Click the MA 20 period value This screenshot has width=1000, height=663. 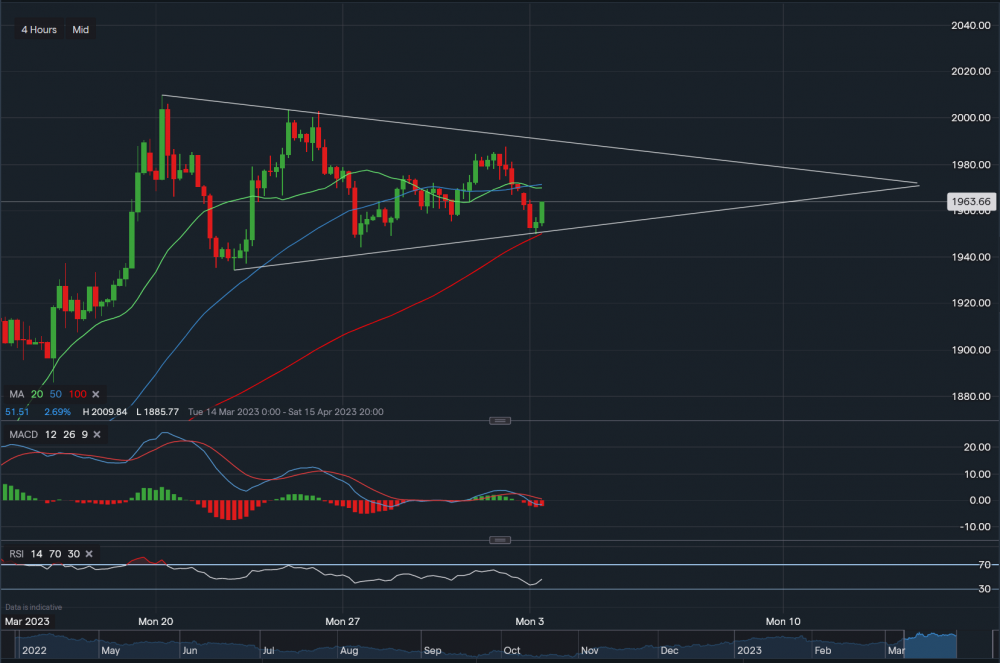click(37, 395)
